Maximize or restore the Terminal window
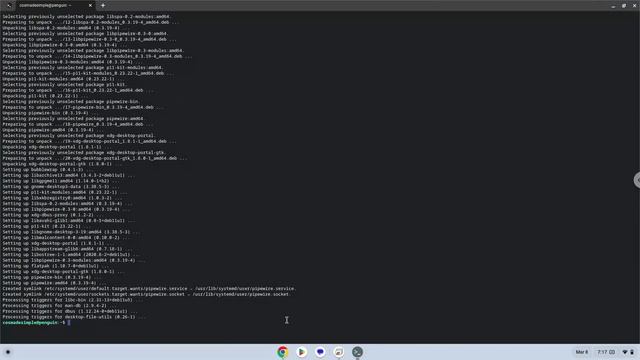 point(624,6)
